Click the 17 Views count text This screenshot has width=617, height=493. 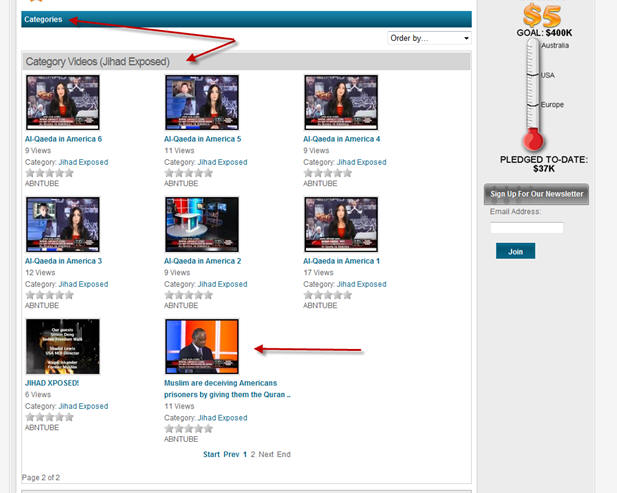(x=318, y=272)
